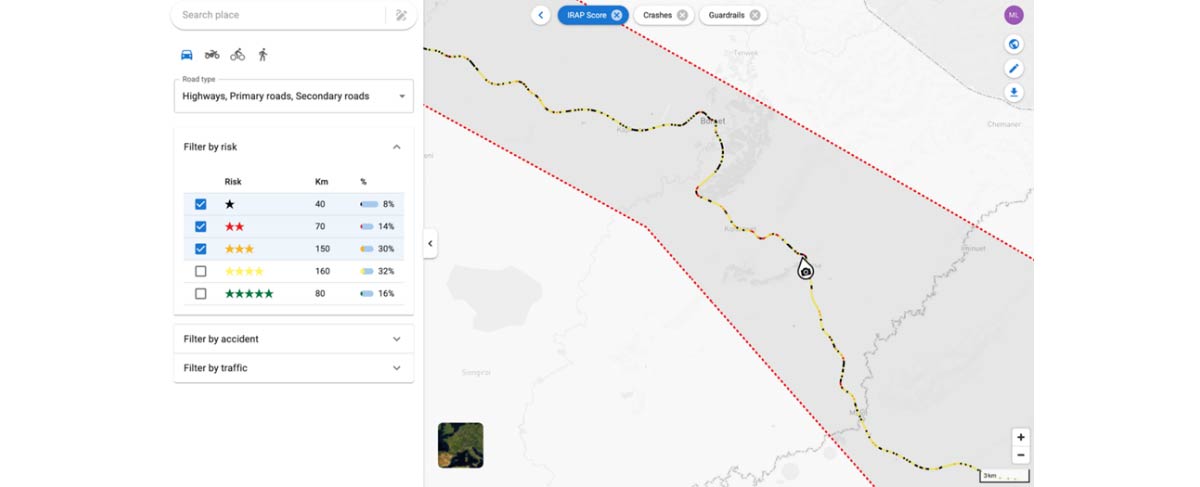This screenshot has width=1200, height=487.
Task: Enable the five-star risk checkbox
Action: 201,294
